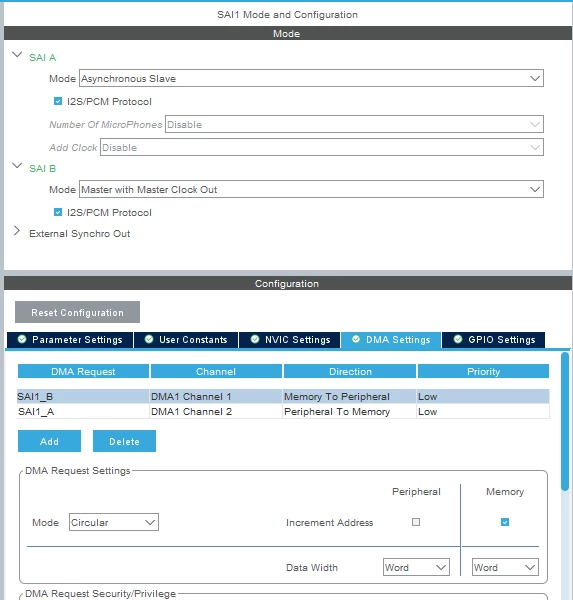Image resolution: width=573 pixels, height=600 pixels.
Task: Collapse the SAI A section chevron
Action: pos(17,55)
